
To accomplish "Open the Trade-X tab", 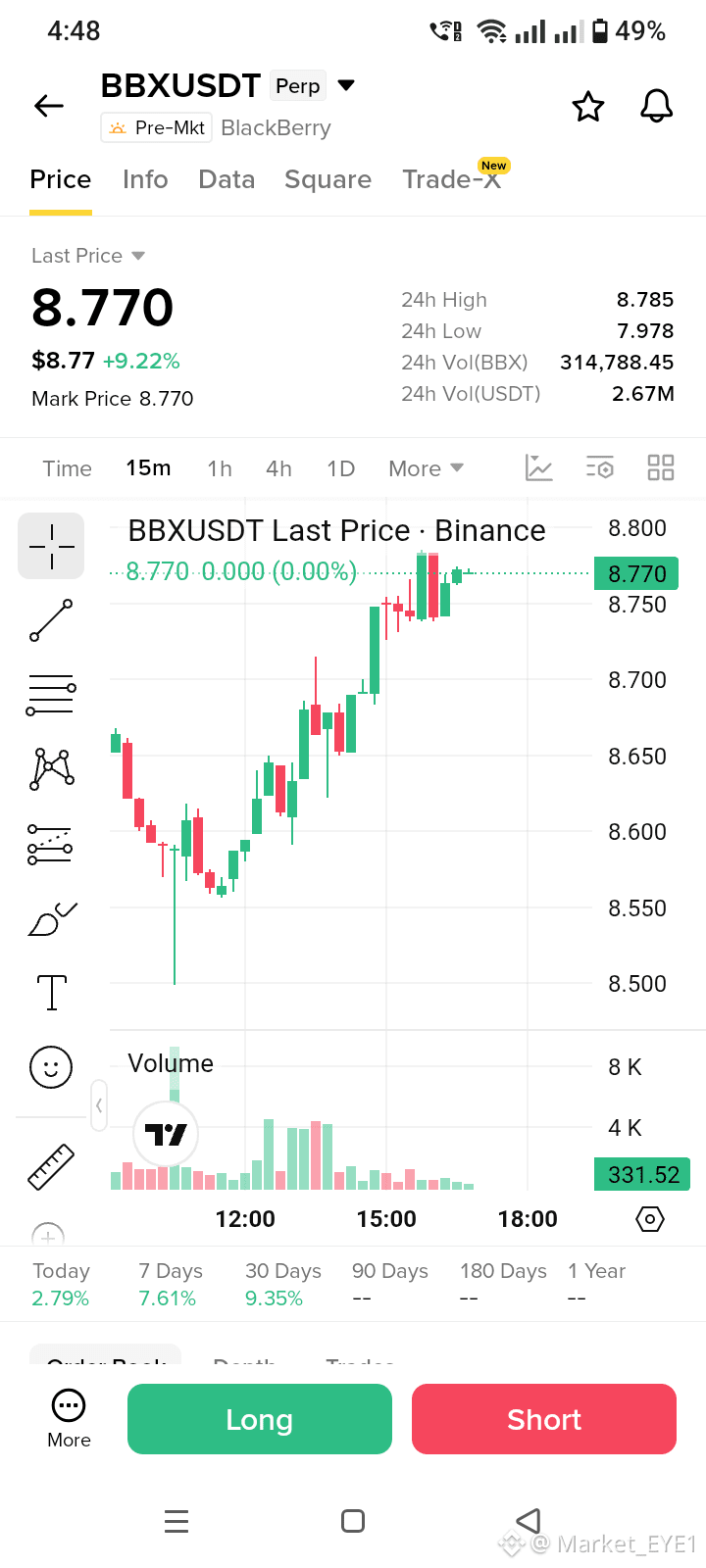I will pyautogui.click(x=451, y=179).
